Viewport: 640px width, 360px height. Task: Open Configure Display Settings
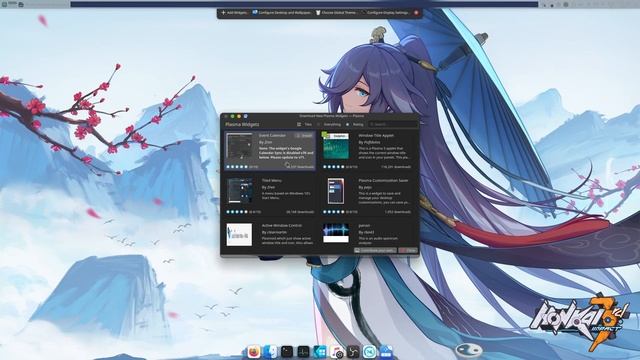(x=385, y=13)
